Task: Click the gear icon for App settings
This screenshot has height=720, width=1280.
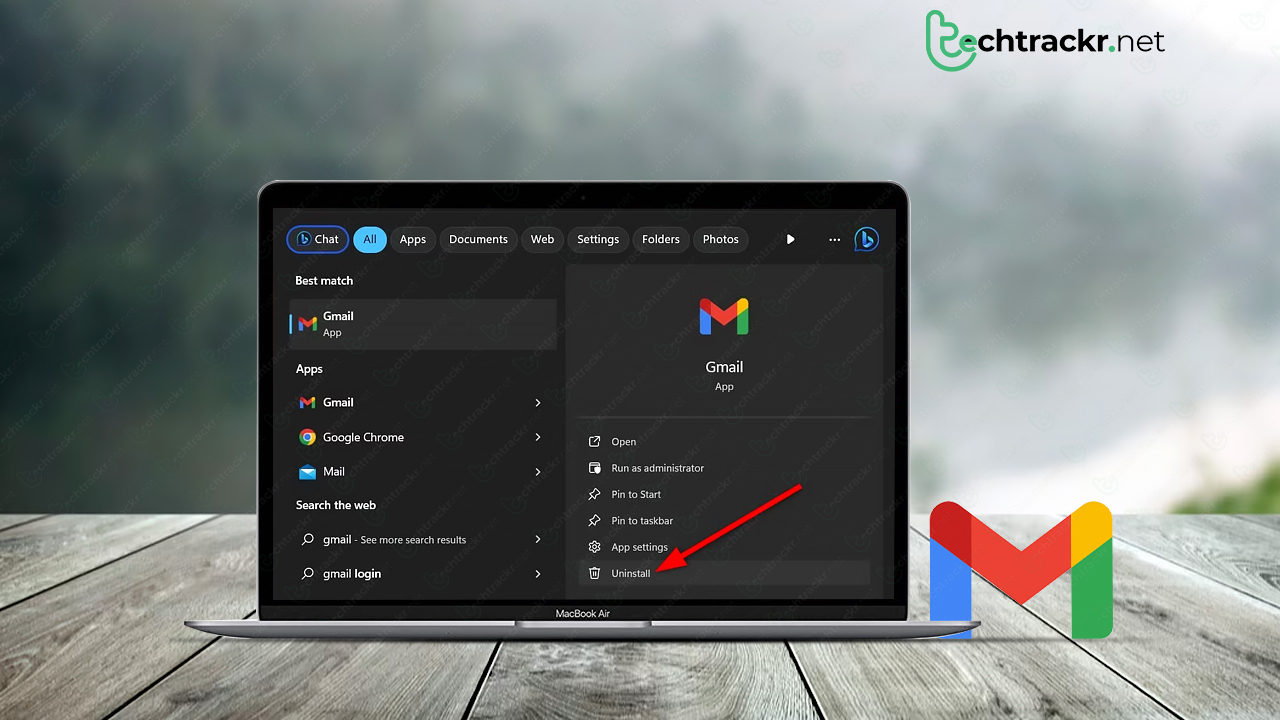Action: click(x=594, y=547)
